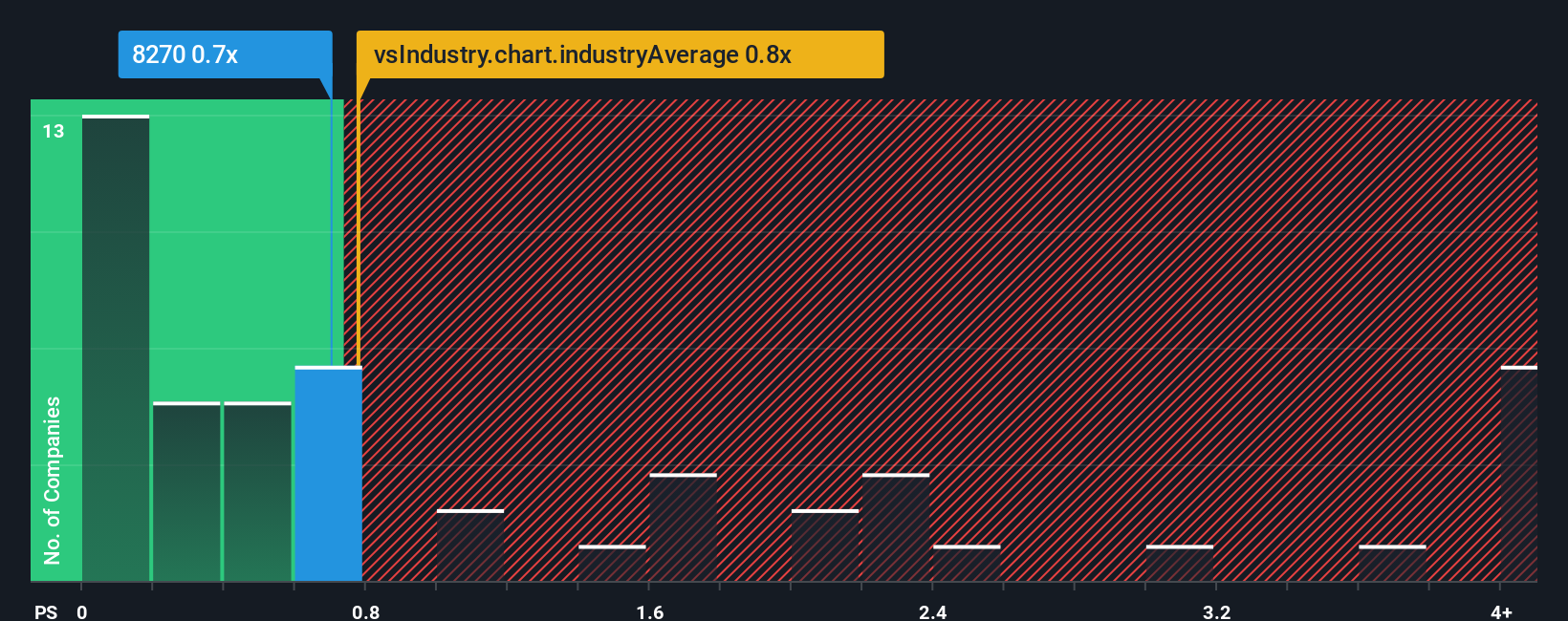Viewport: 1568px width, 621px height.
Task: Click the first bar right of 0.8
Action: [x=470, y=546]
